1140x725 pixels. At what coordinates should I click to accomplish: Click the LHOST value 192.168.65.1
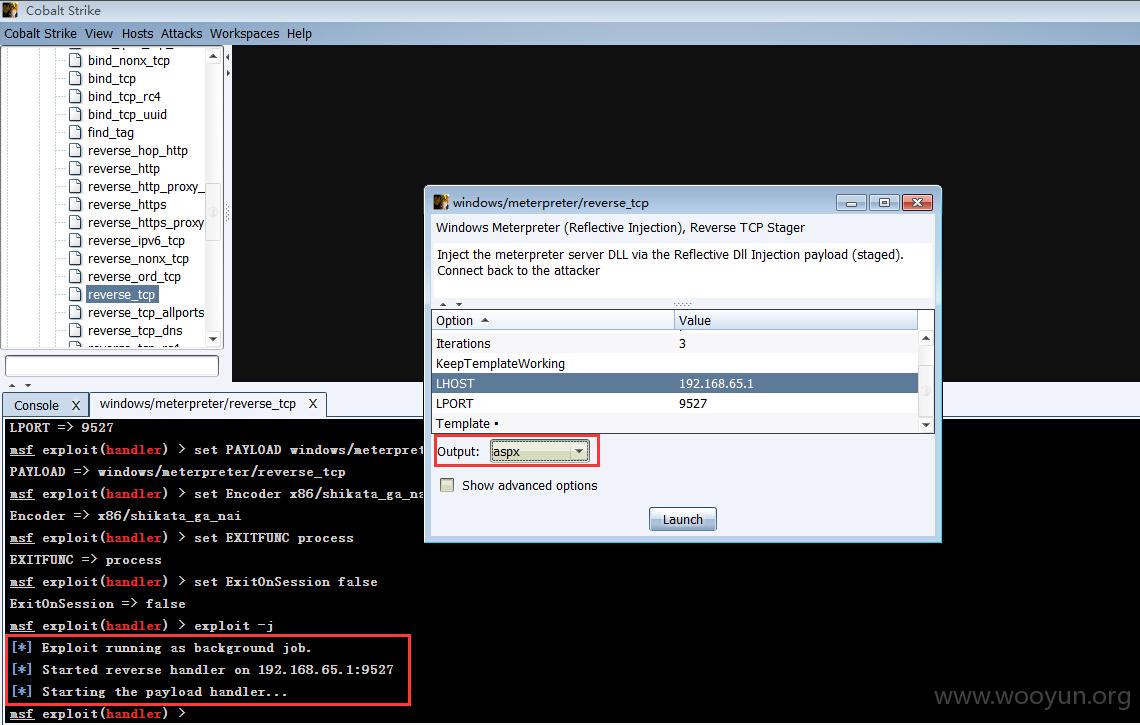pos(716,383)
